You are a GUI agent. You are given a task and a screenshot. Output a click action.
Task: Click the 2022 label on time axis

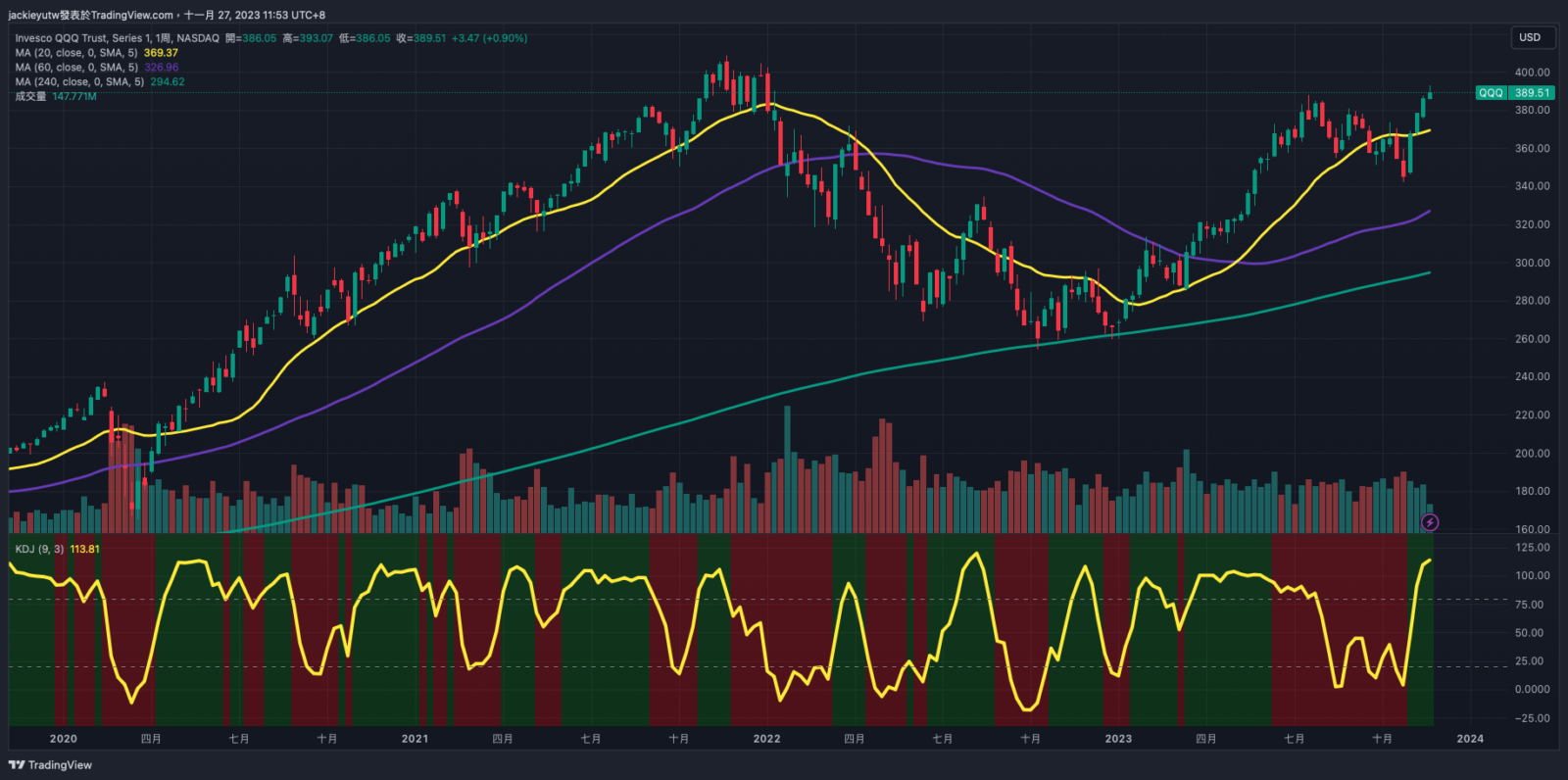(766, 739)
